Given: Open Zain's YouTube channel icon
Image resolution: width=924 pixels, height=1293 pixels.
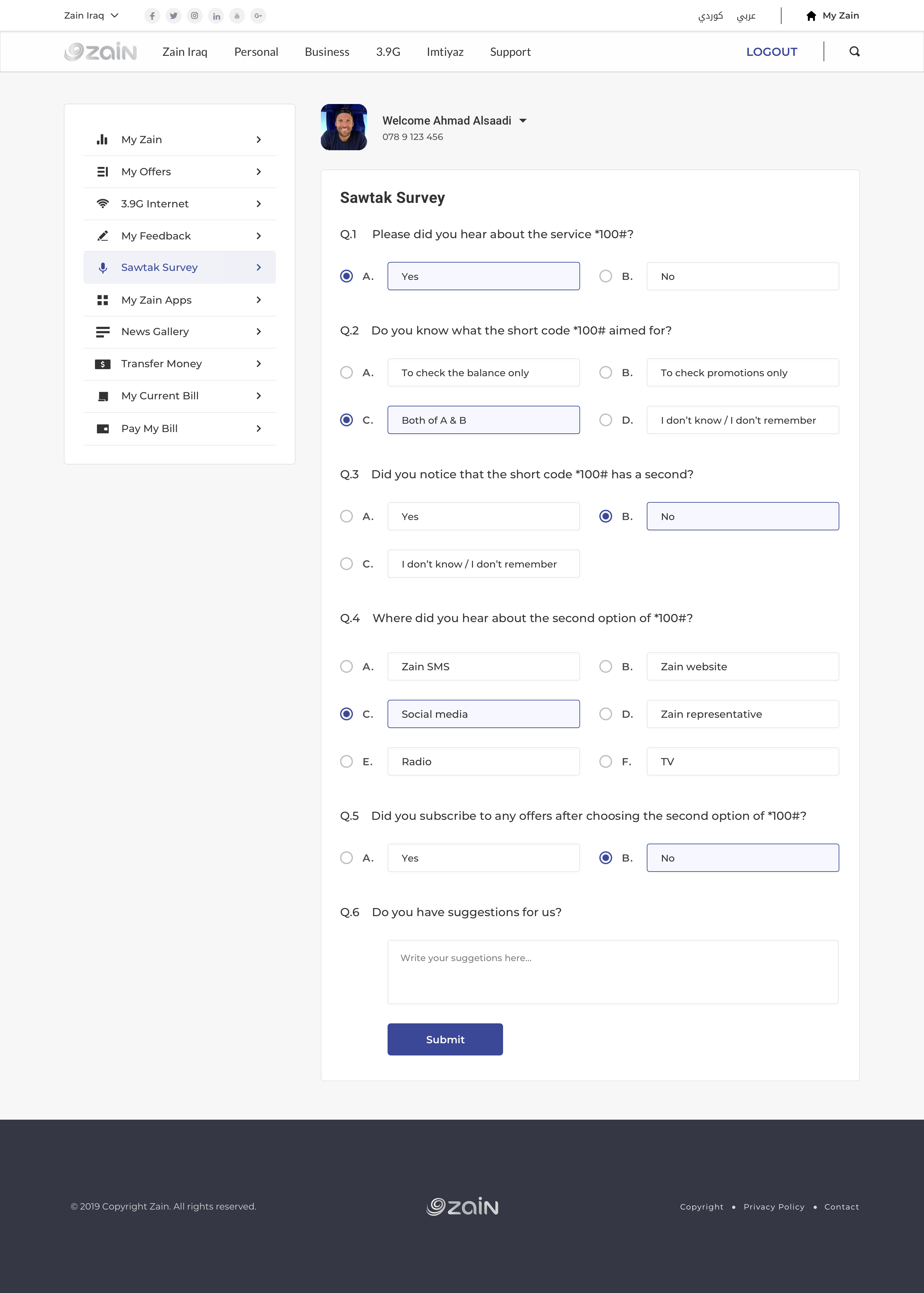Looking at the screenshot, I should (x=237, y=16).
